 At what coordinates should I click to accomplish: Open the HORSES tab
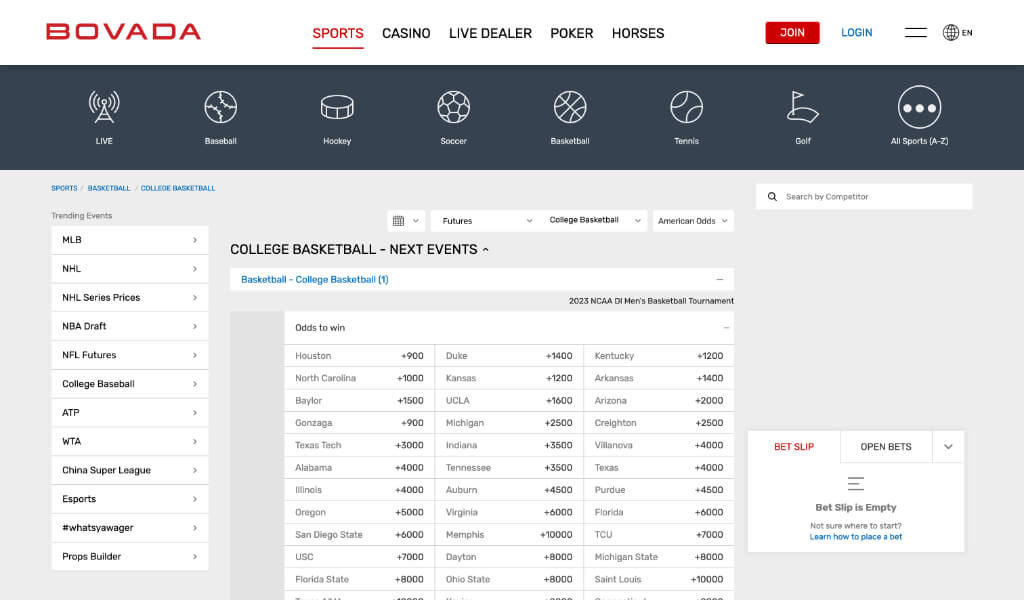[x=638, y=33]
